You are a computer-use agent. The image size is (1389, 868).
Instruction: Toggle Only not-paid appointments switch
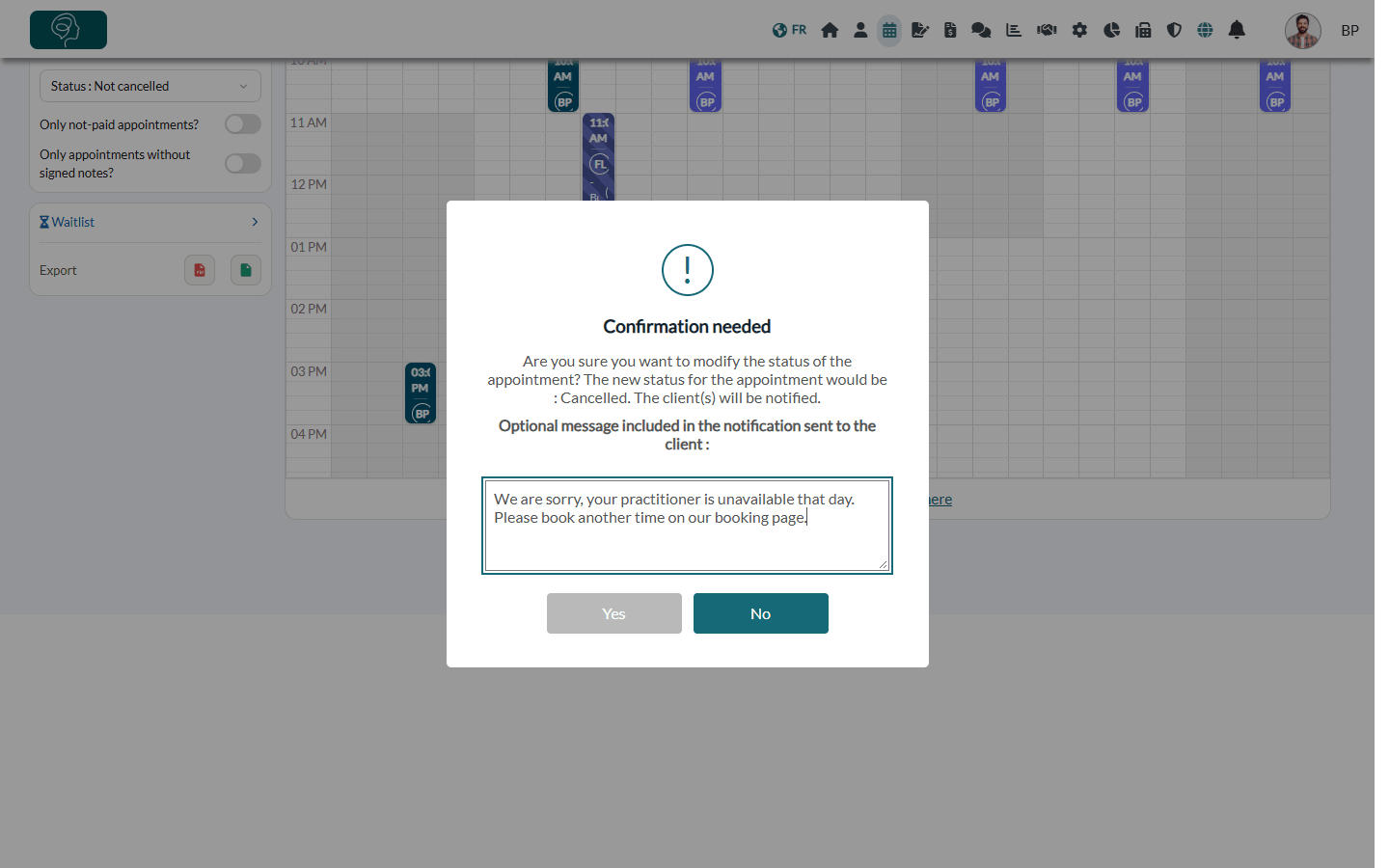(x=243, y=124)
